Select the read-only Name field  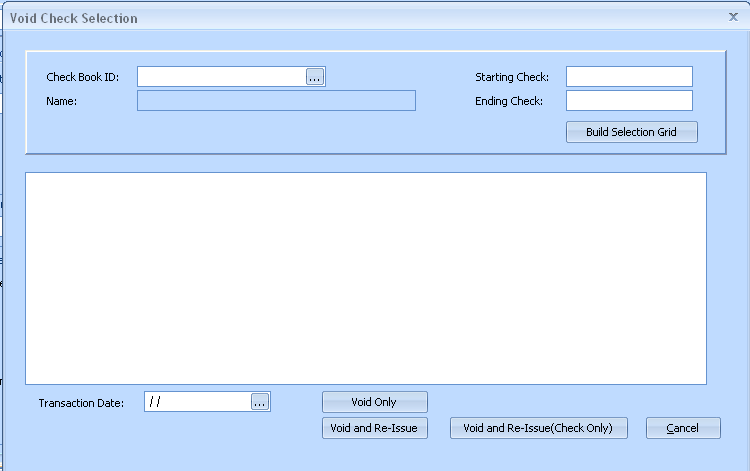coord(275,101)
